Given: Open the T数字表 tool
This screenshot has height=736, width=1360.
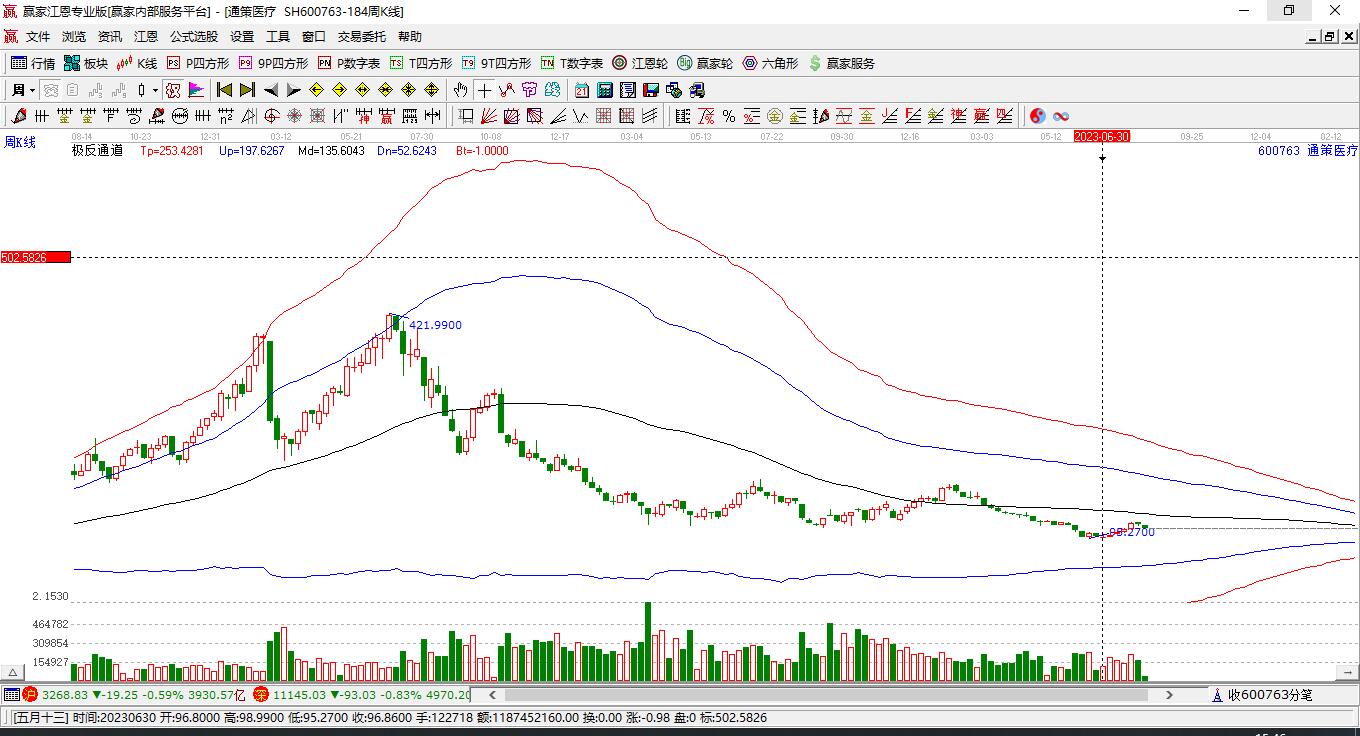Looking at the screenshot, I should point(572,63).
